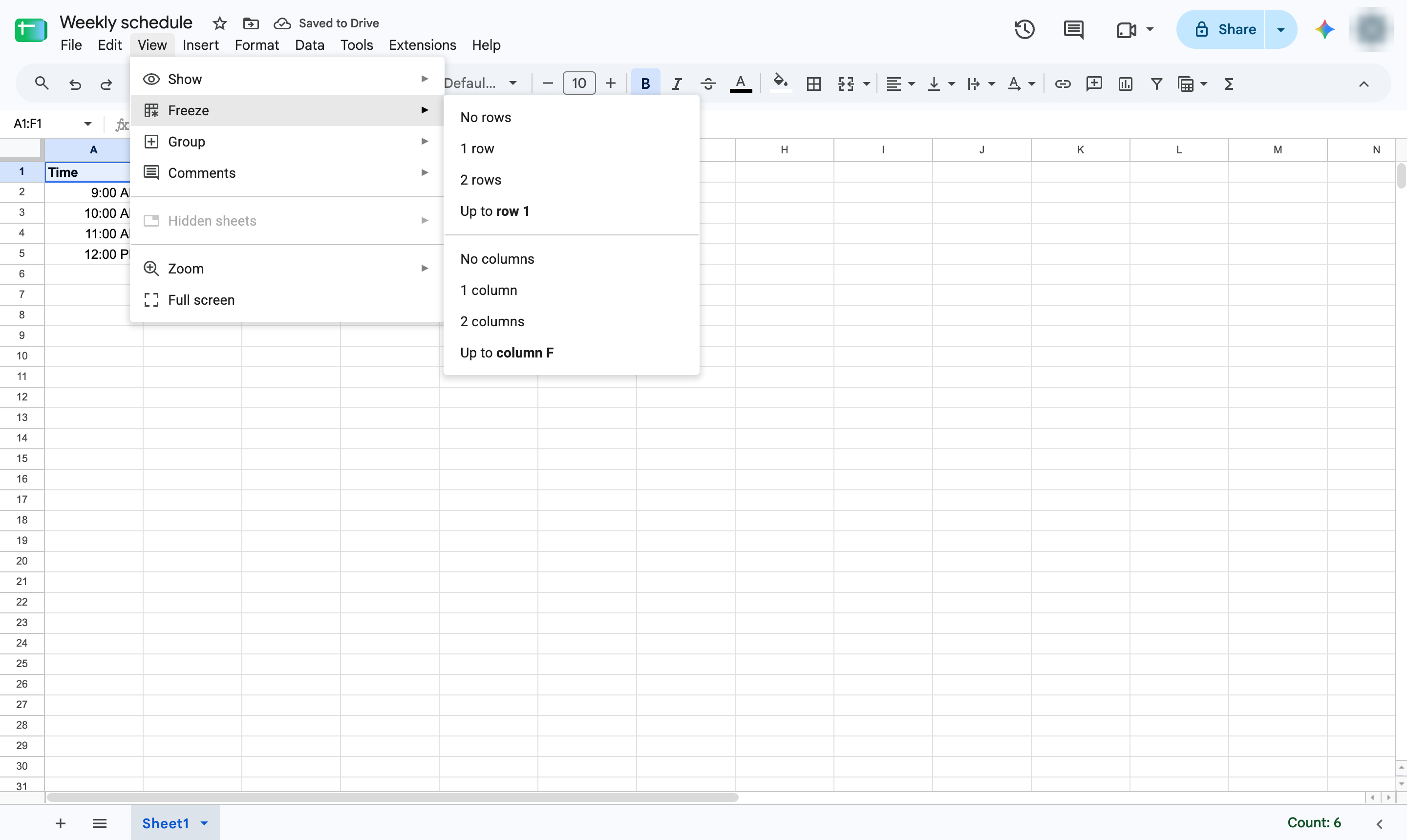Screen dimensions: 1407x840
Task: Toggle bold formatting
Action: point(645,84)
